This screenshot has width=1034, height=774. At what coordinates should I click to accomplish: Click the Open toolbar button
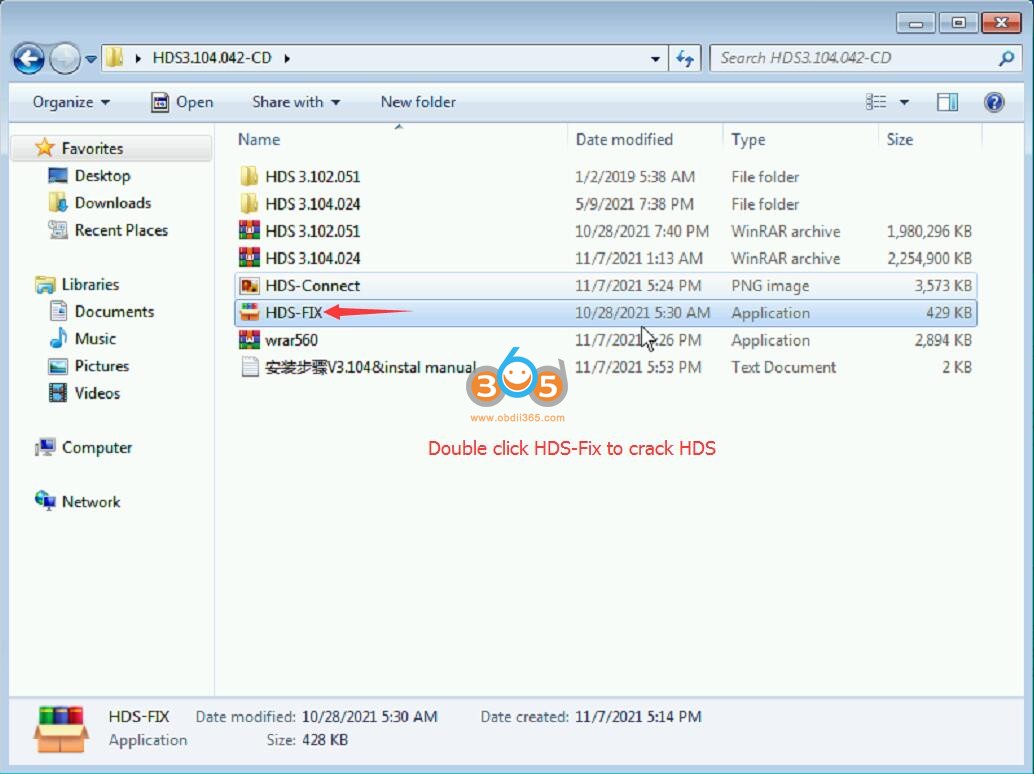click(x=182, y=102)
